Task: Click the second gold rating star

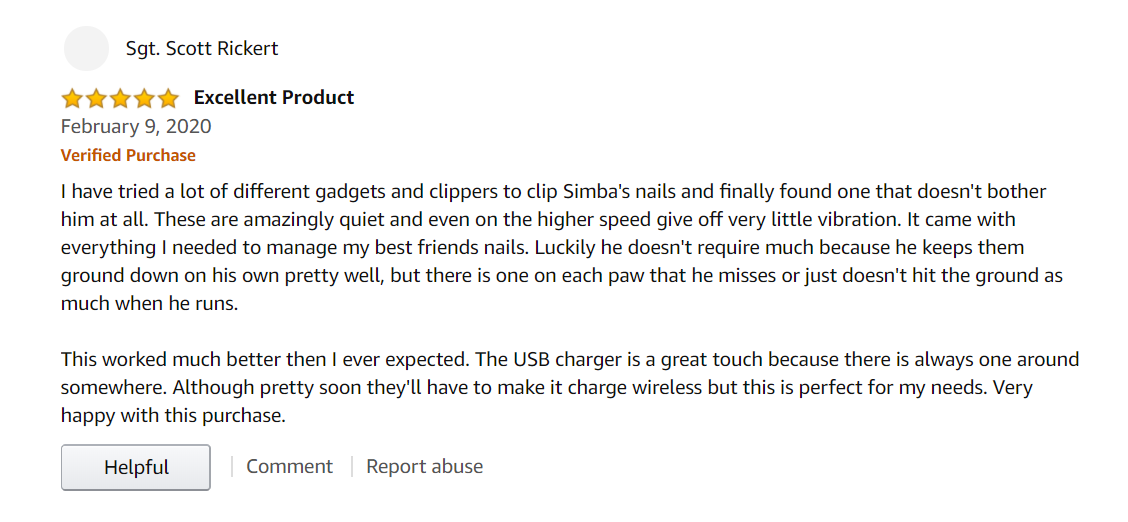Action: pyautogui.click(x=96, y=98)
